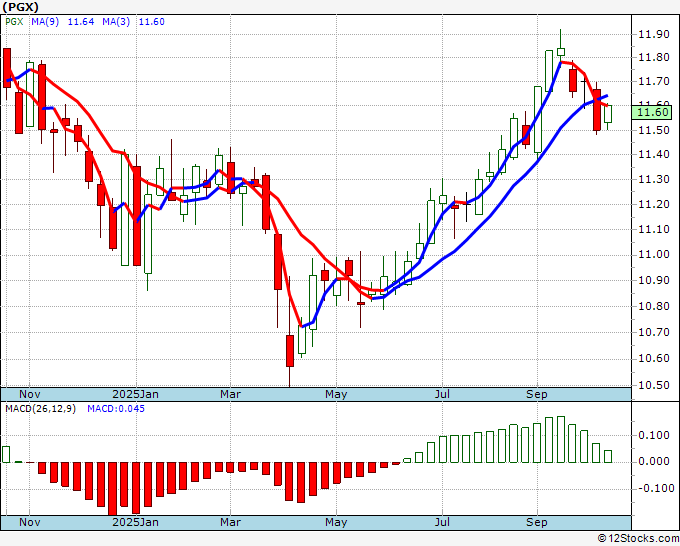Click the 11.30 price axis label
The image size is (680, 546).
pyautogui.click(x=654, y=179)
